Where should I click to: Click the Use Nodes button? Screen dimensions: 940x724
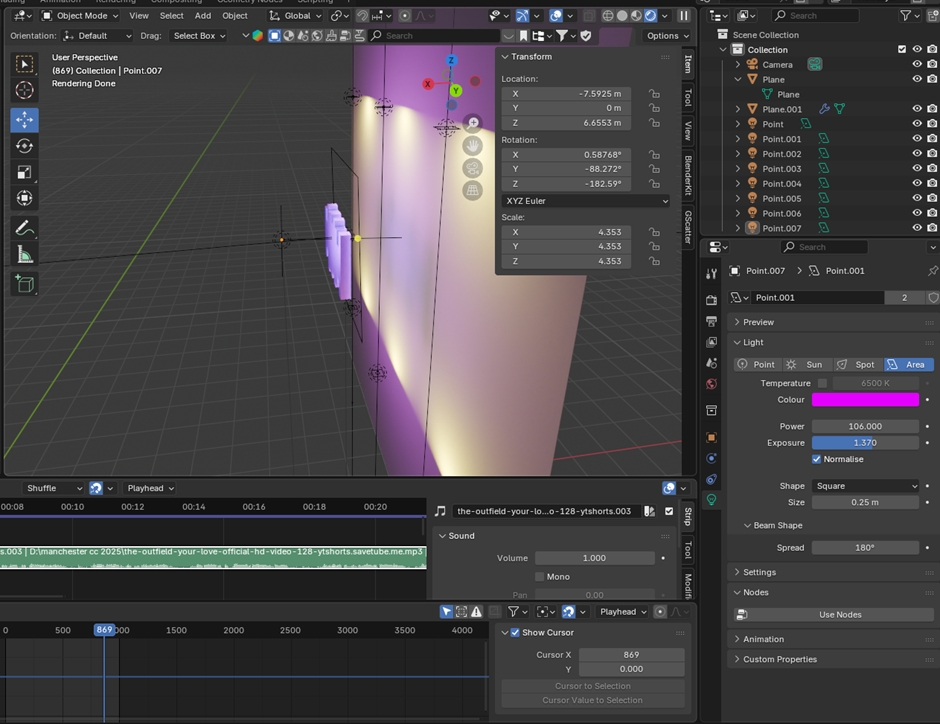[839, 615]
